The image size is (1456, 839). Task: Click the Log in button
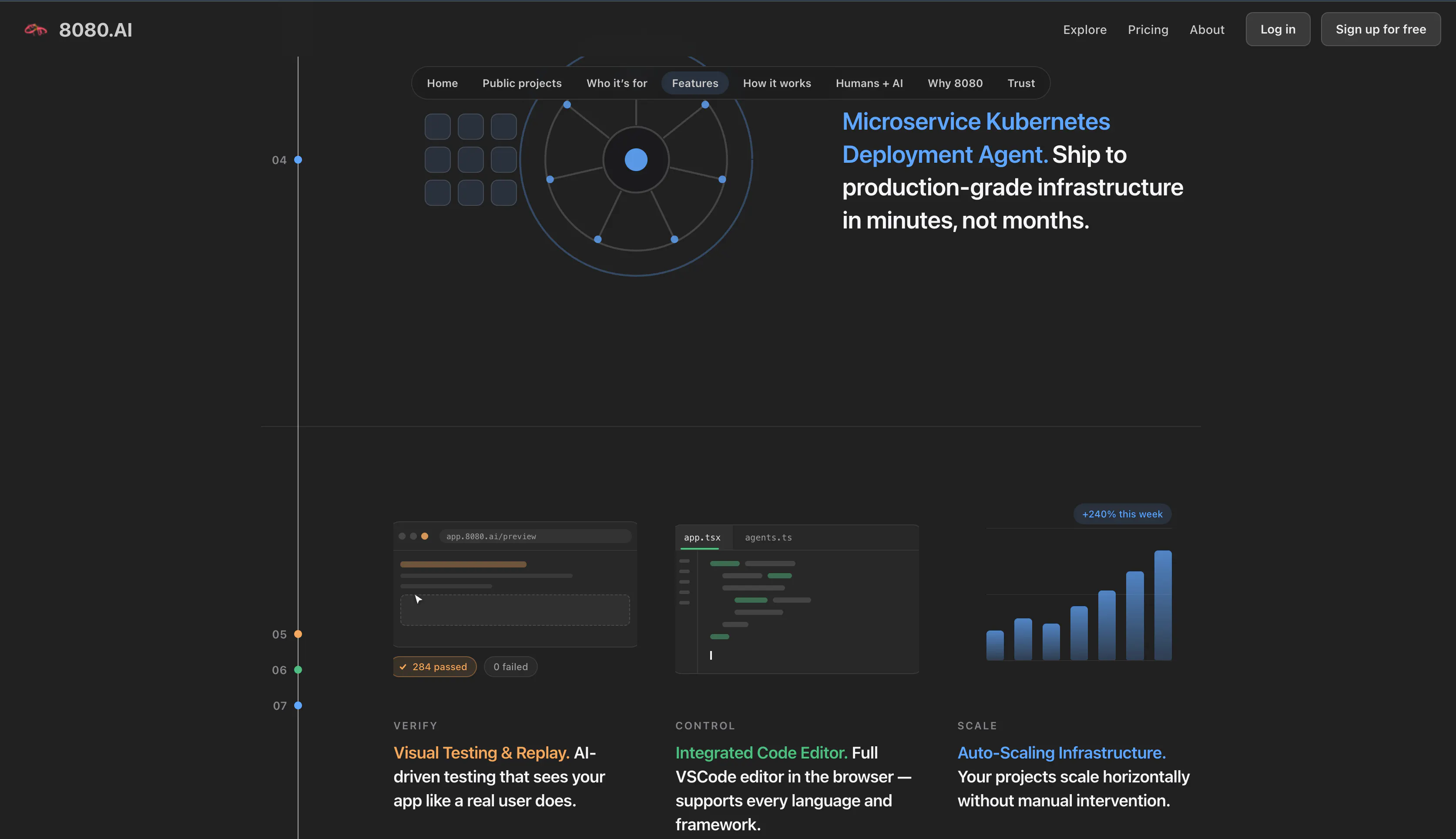click(x=1278, y=30)
